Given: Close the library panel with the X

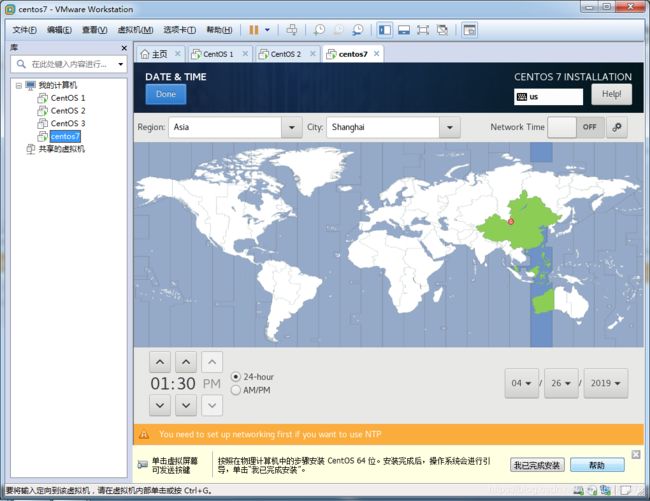Looking at the screenshot, I should coord(124,48).
